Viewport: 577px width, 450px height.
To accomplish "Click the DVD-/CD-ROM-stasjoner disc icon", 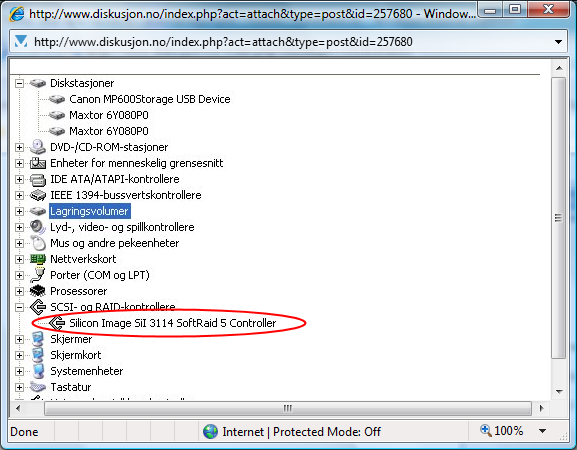I will (38, 147).
